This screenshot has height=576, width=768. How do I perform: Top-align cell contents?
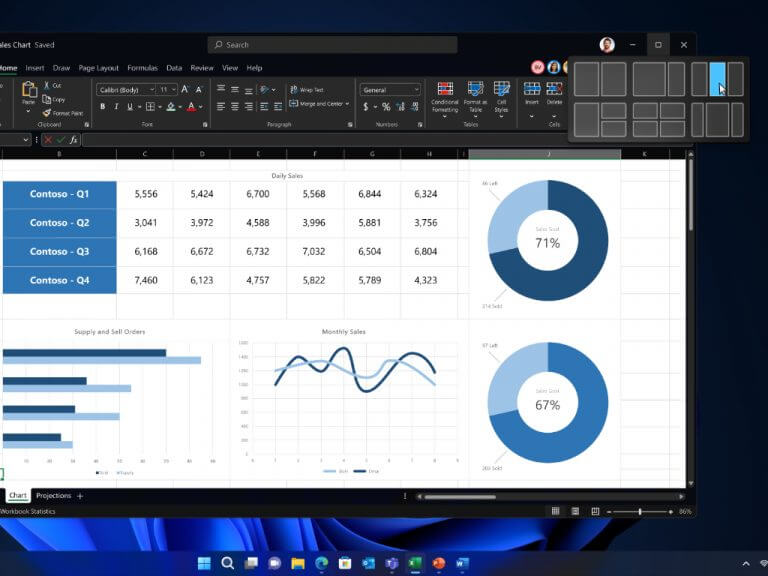221,89
